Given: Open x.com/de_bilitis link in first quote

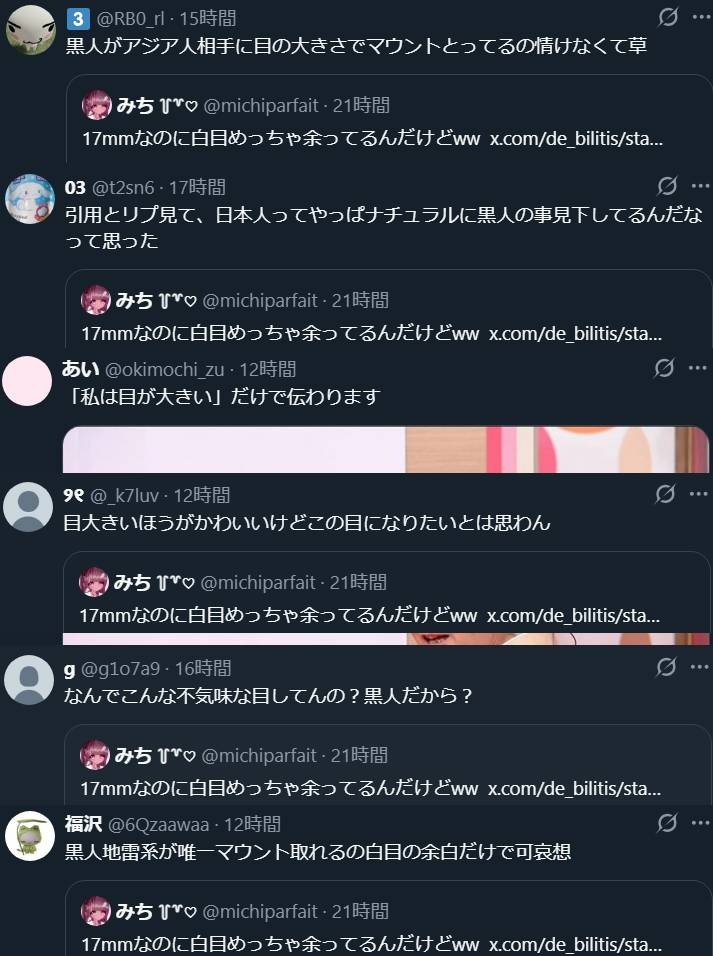Looking at the screenshot, I should click(576, 138).
